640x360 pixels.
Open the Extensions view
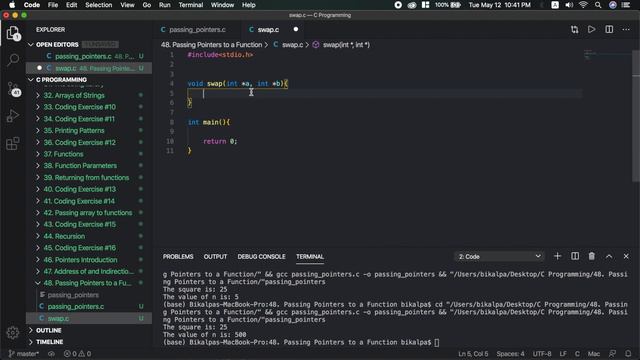[x=13, y=143]
